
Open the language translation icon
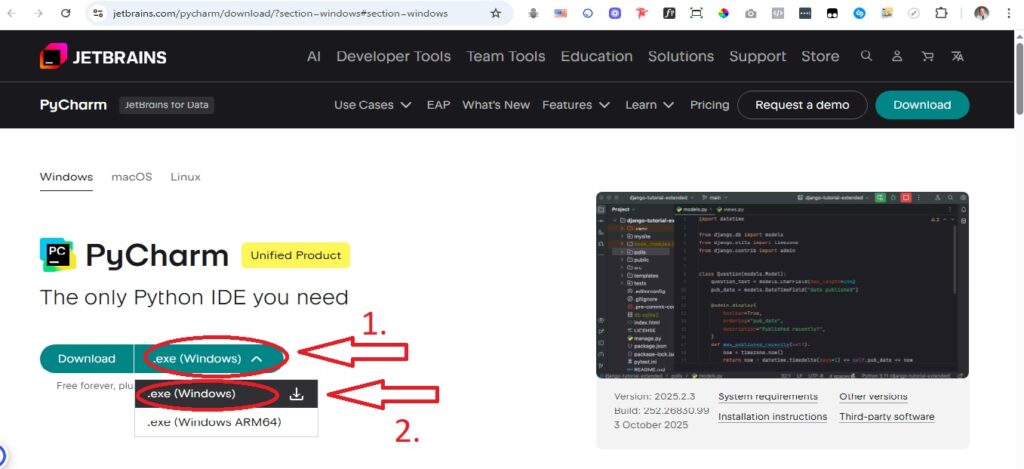(957, 57)
